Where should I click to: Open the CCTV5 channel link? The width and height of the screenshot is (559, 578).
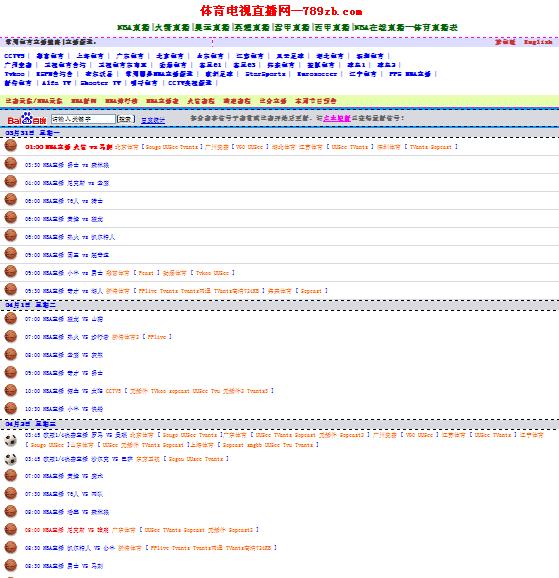click(14, 56)
